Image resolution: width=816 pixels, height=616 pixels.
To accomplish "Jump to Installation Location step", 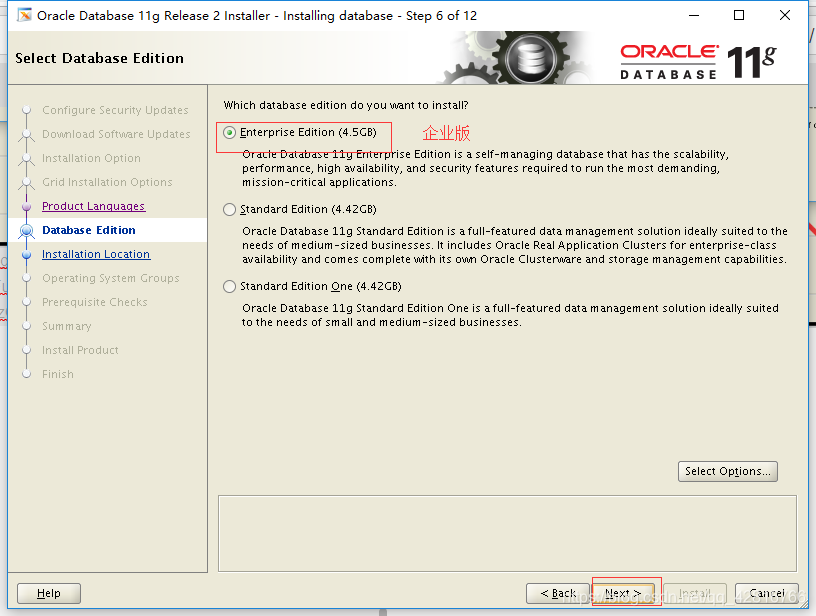I will click(96, 254).
